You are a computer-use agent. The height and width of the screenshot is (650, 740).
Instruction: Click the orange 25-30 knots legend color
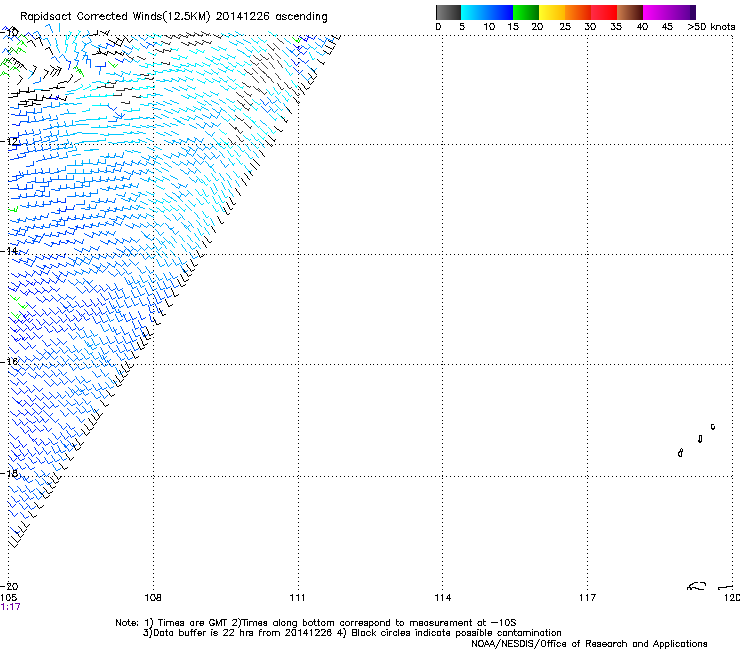point(578,12)
